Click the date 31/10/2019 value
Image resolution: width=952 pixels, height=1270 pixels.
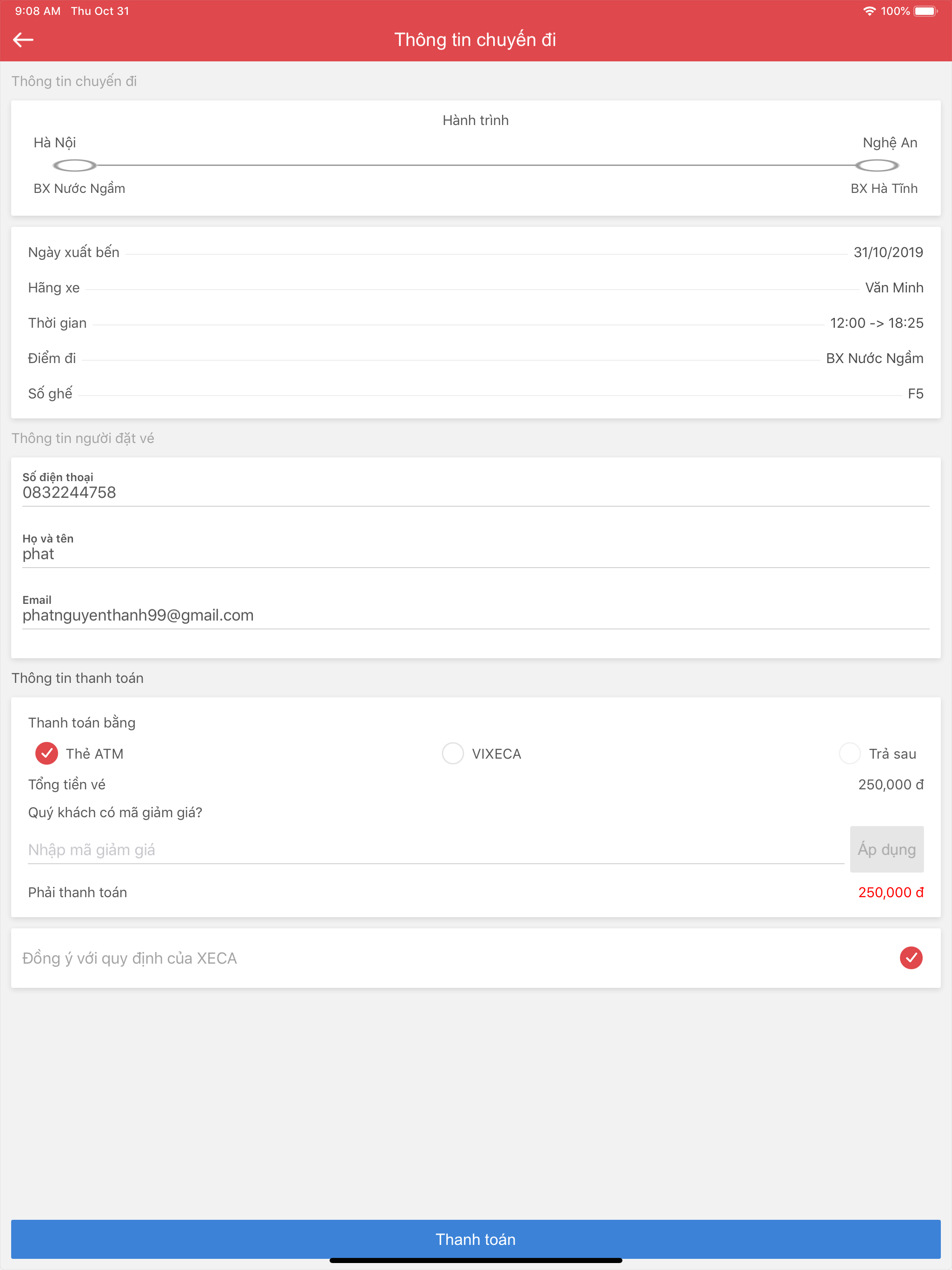coord(888,252)
